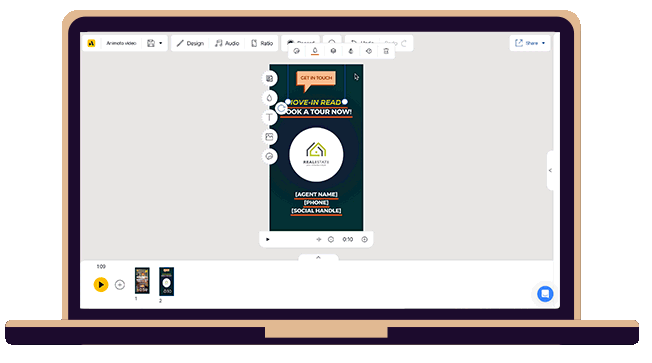Select block 1 thumbnail in timeline
Image resolution: width=652 pixels, height=363 pixels.
[142, 281]
